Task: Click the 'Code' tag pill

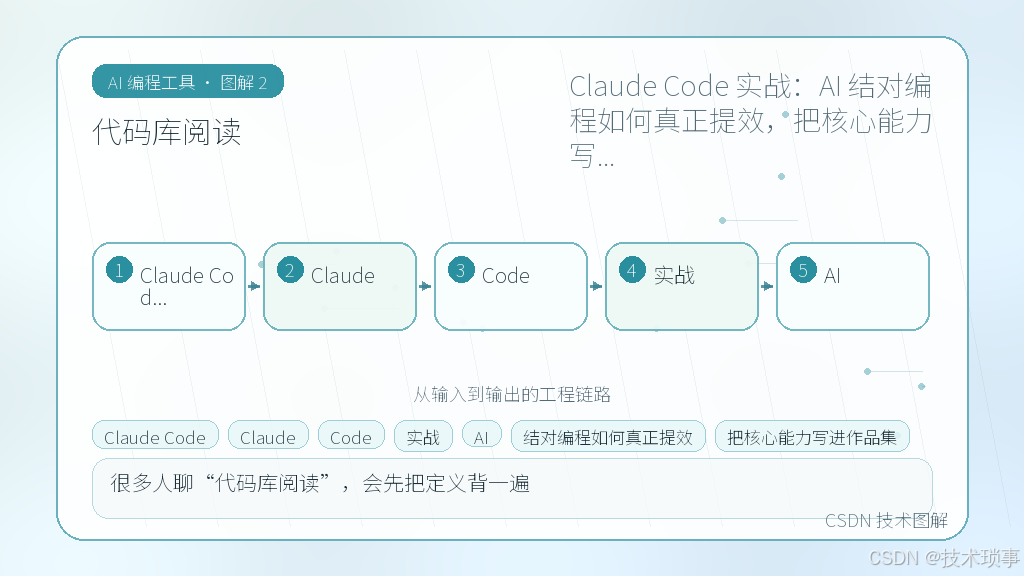Action: point(351,436)
